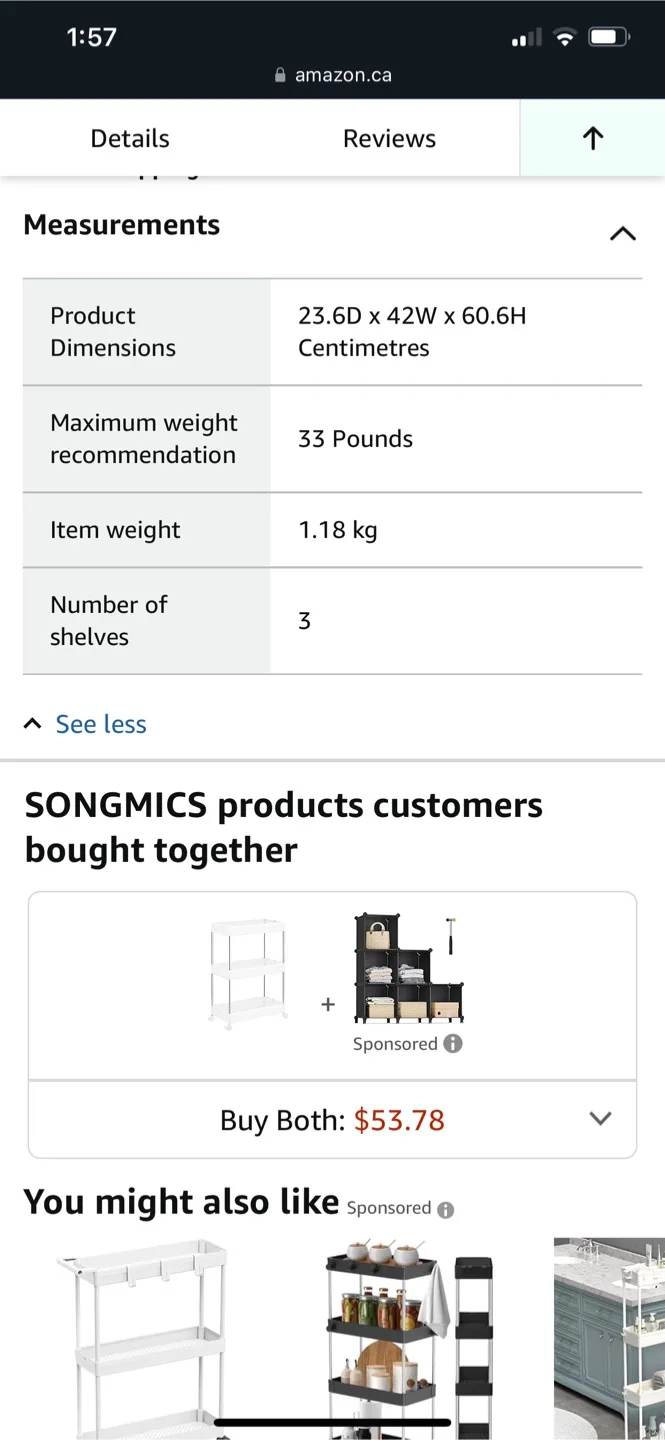Collapse the Measurements section
Image resolution: width=665 pixels, height=1440 pixels.
click(622, 233)
